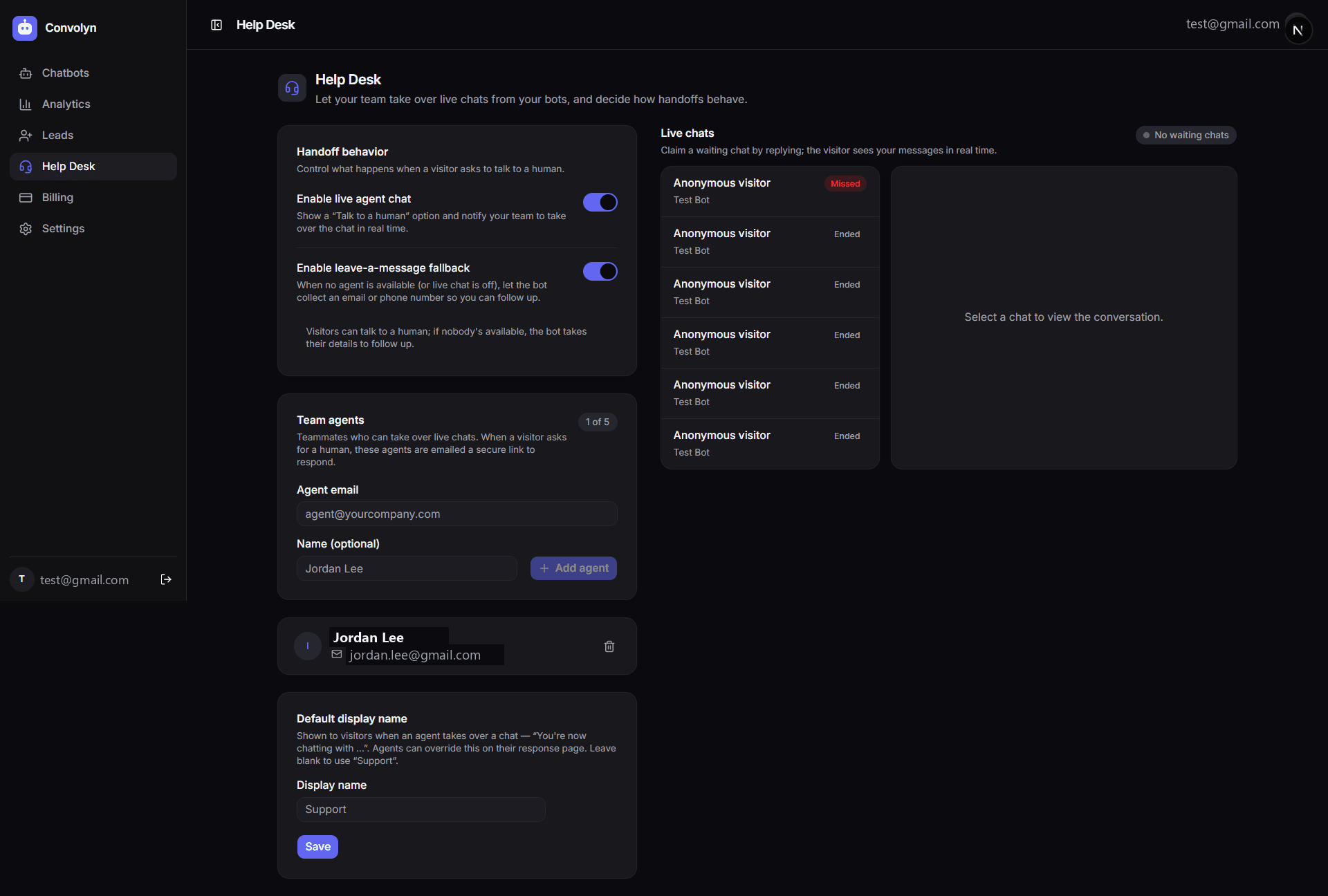The width and height of the screenshot is (1328, 896).
Task: Open the Missed Anonymous visitor chat
Action: coord(770,192)
